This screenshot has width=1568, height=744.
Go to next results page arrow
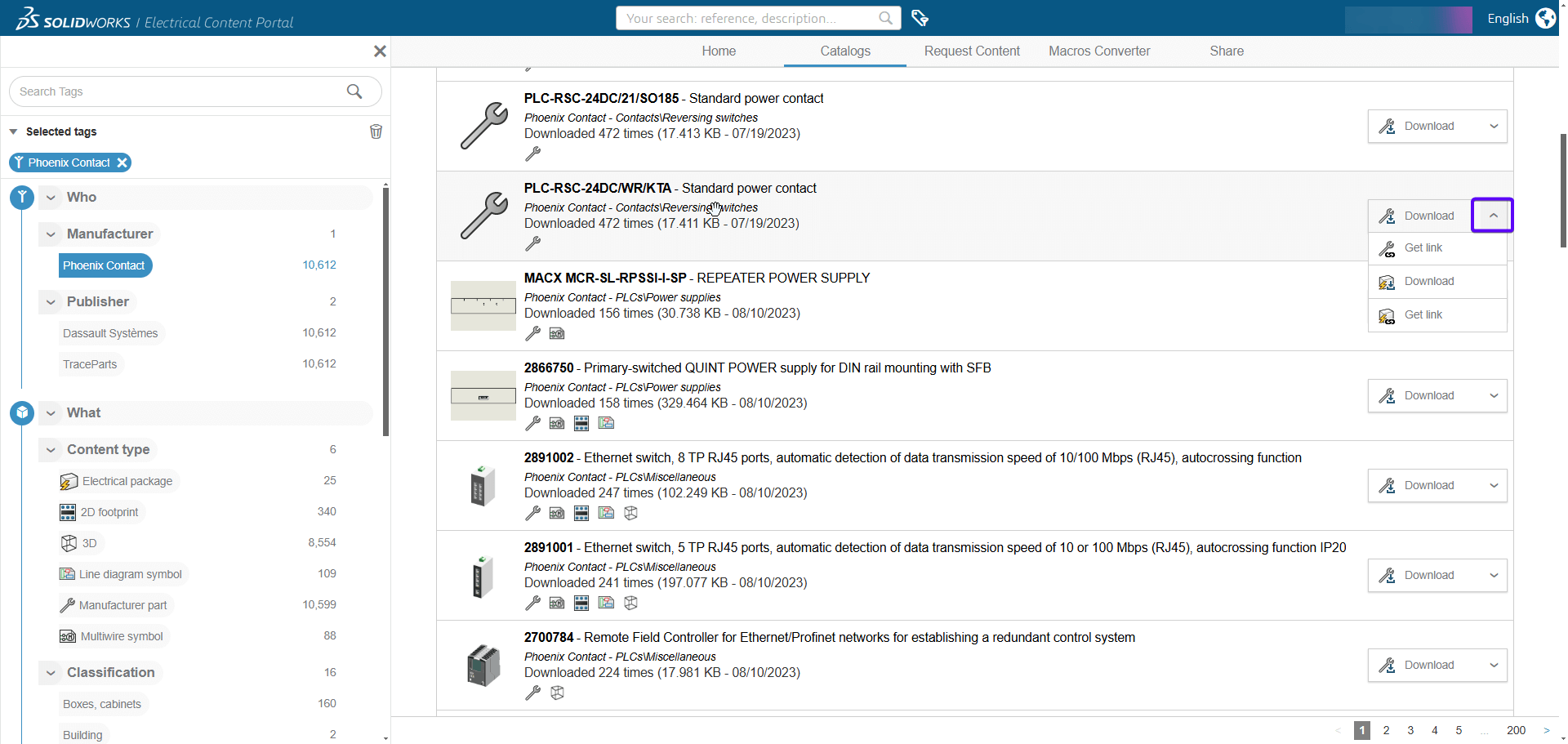(1546, 730)
